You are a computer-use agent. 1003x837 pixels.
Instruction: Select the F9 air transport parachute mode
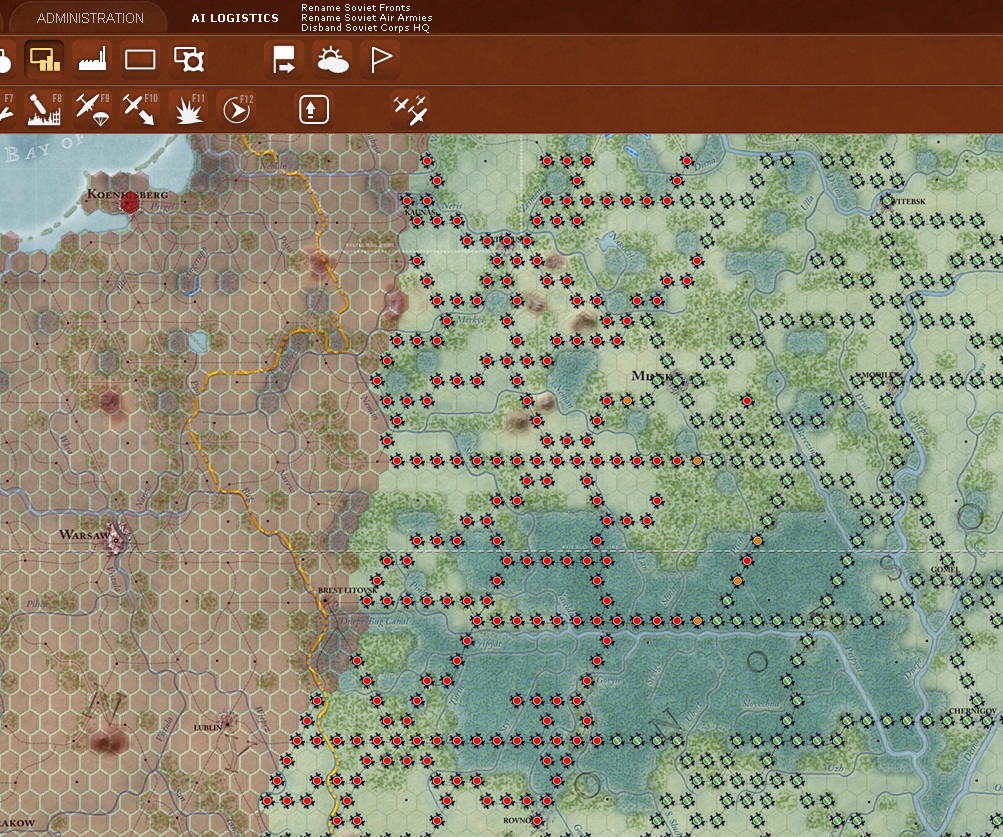(92, 109)
